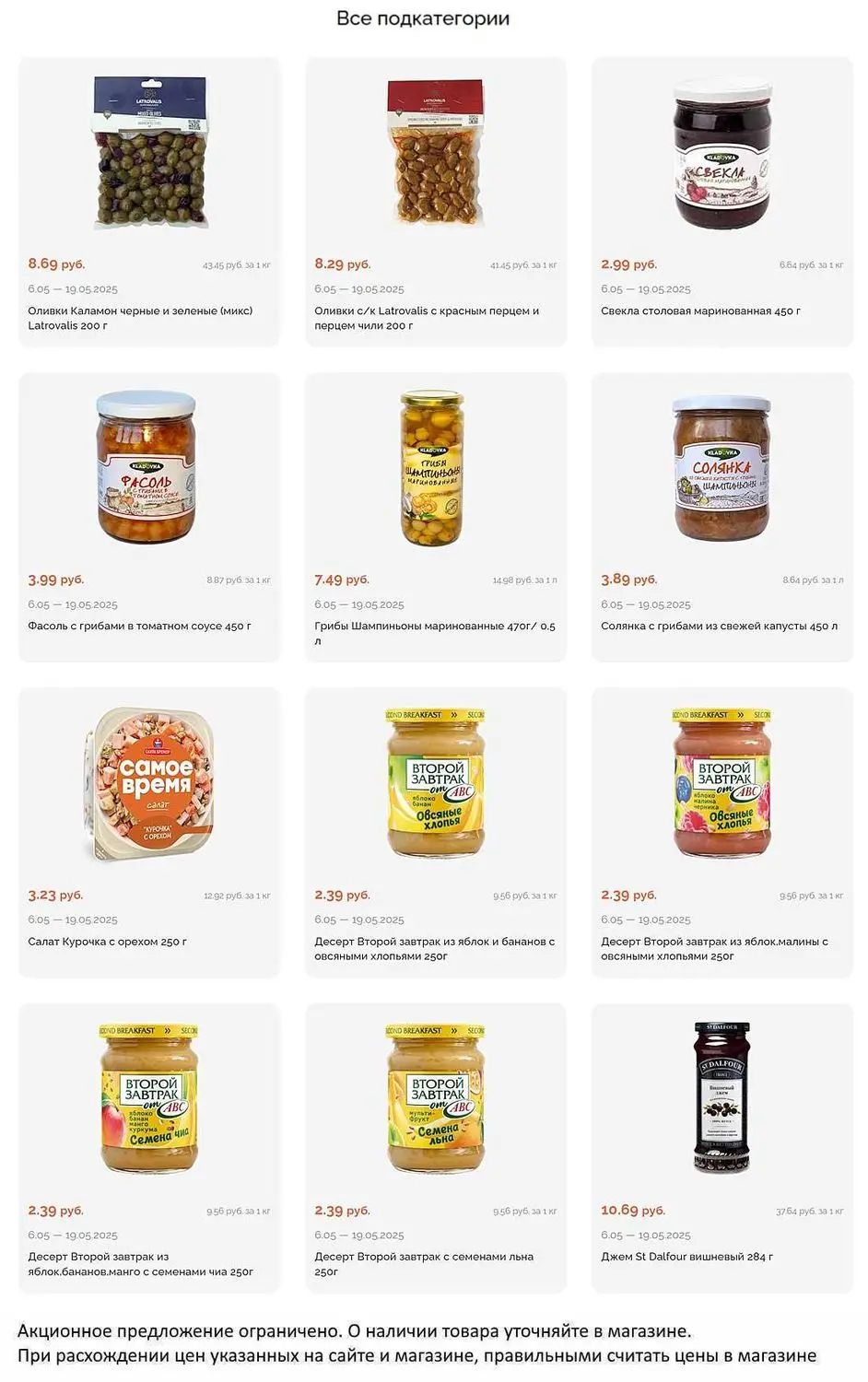The height and width of the screenshot is (1382, 868).
Task: Click the Latrovalis olives with red pepper image
Action: (435, 153)
